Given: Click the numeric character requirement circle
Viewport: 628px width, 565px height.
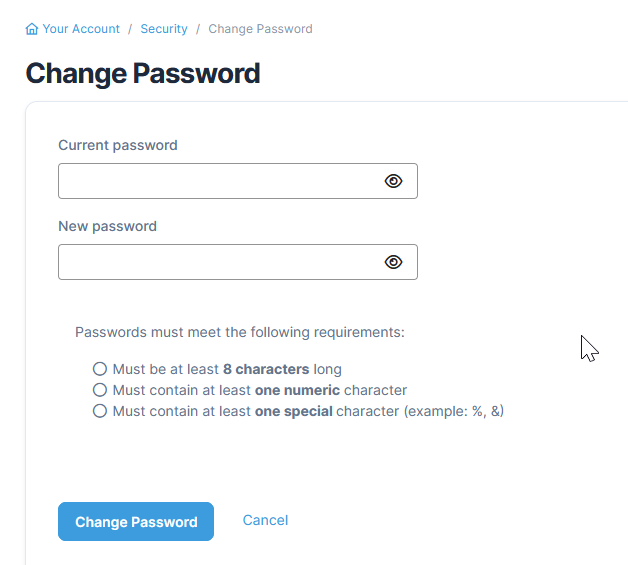Looking at the screenshot, I should click(99, 390).
